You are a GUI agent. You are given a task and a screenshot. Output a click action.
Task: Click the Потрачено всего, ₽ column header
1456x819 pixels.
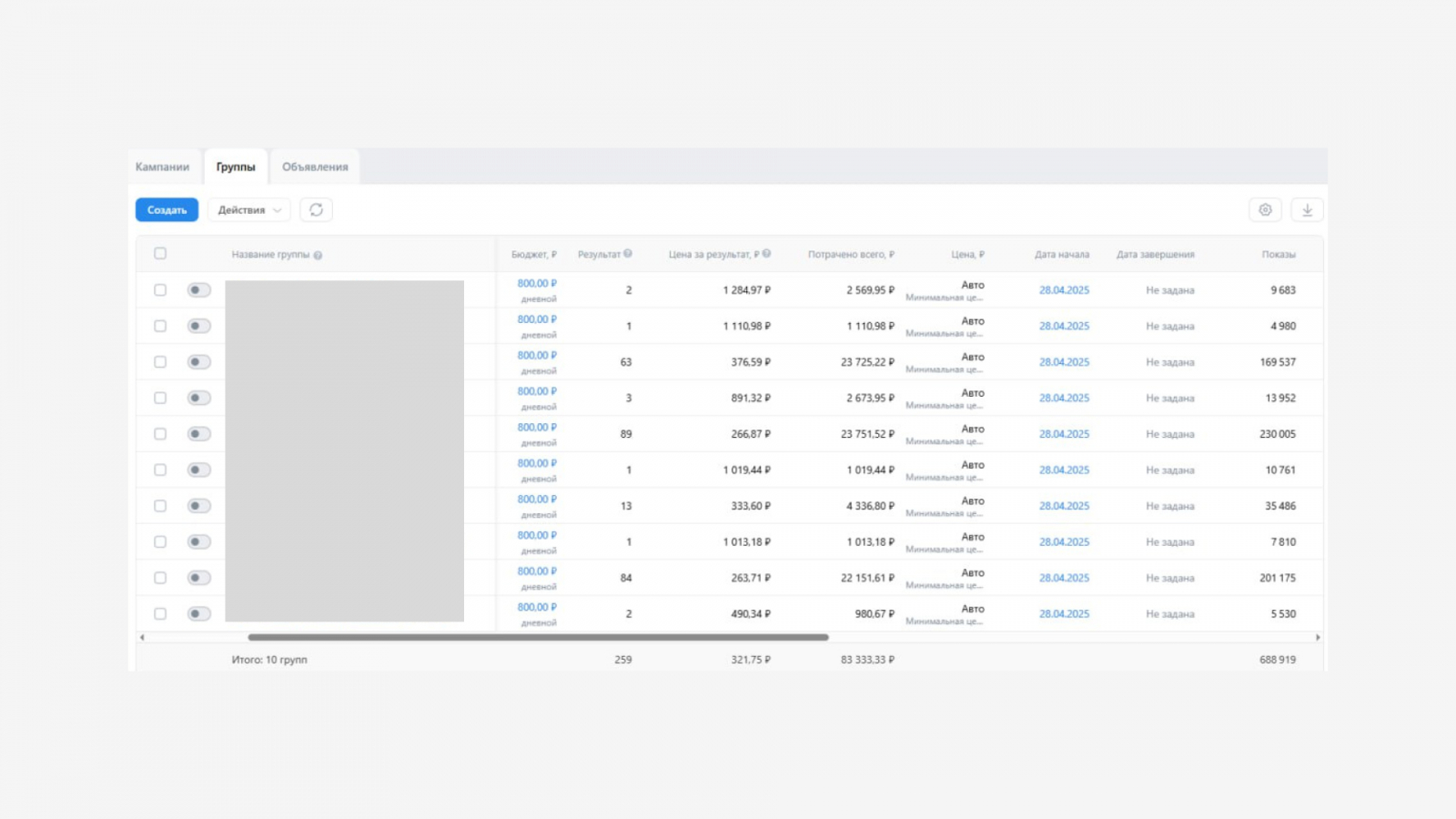(851, 255)
